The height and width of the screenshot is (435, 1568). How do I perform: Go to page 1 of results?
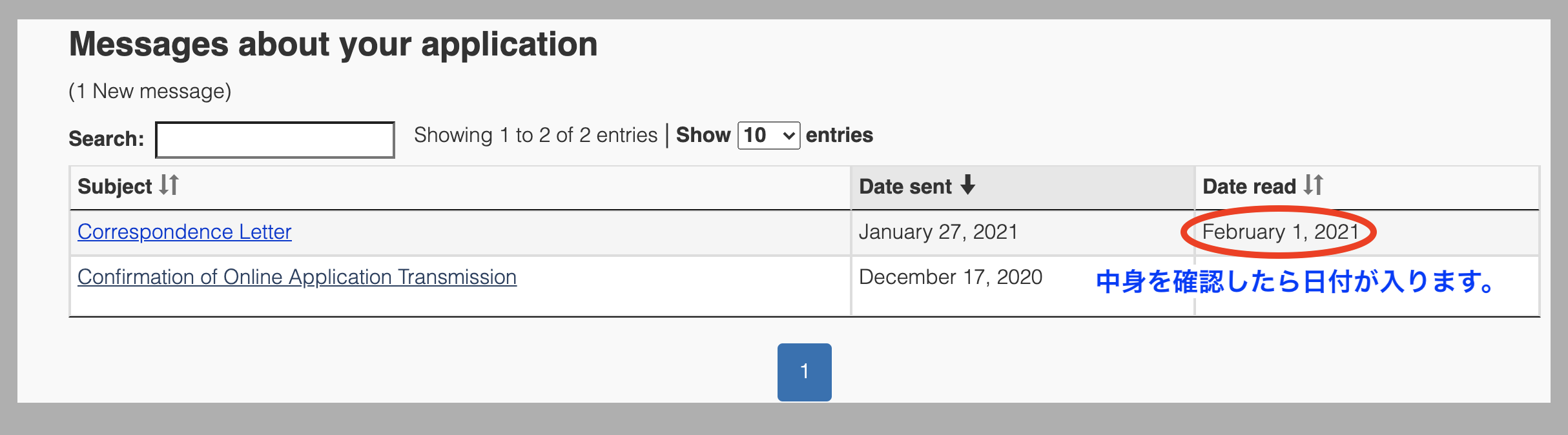click(805, 372)
